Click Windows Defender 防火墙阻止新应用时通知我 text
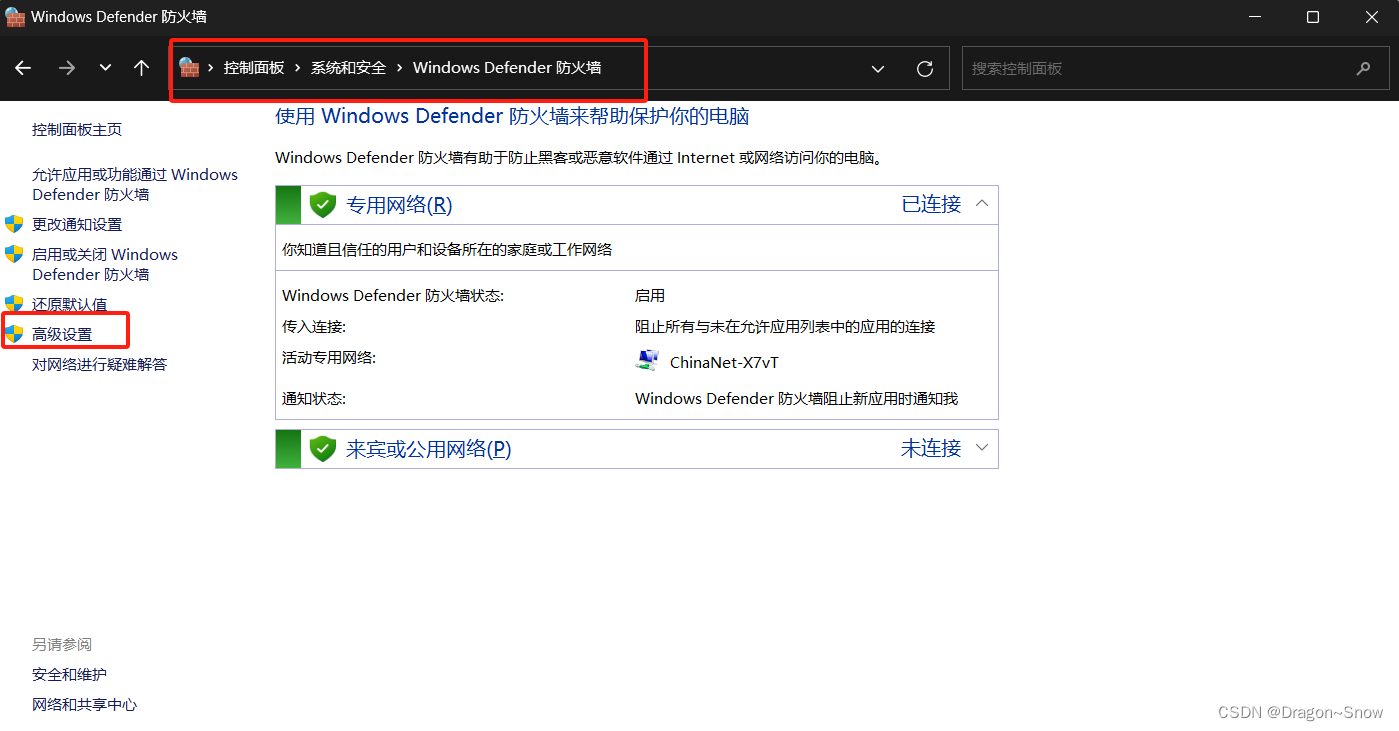This screenshot has height=731, width=1399. pos(797,399)
